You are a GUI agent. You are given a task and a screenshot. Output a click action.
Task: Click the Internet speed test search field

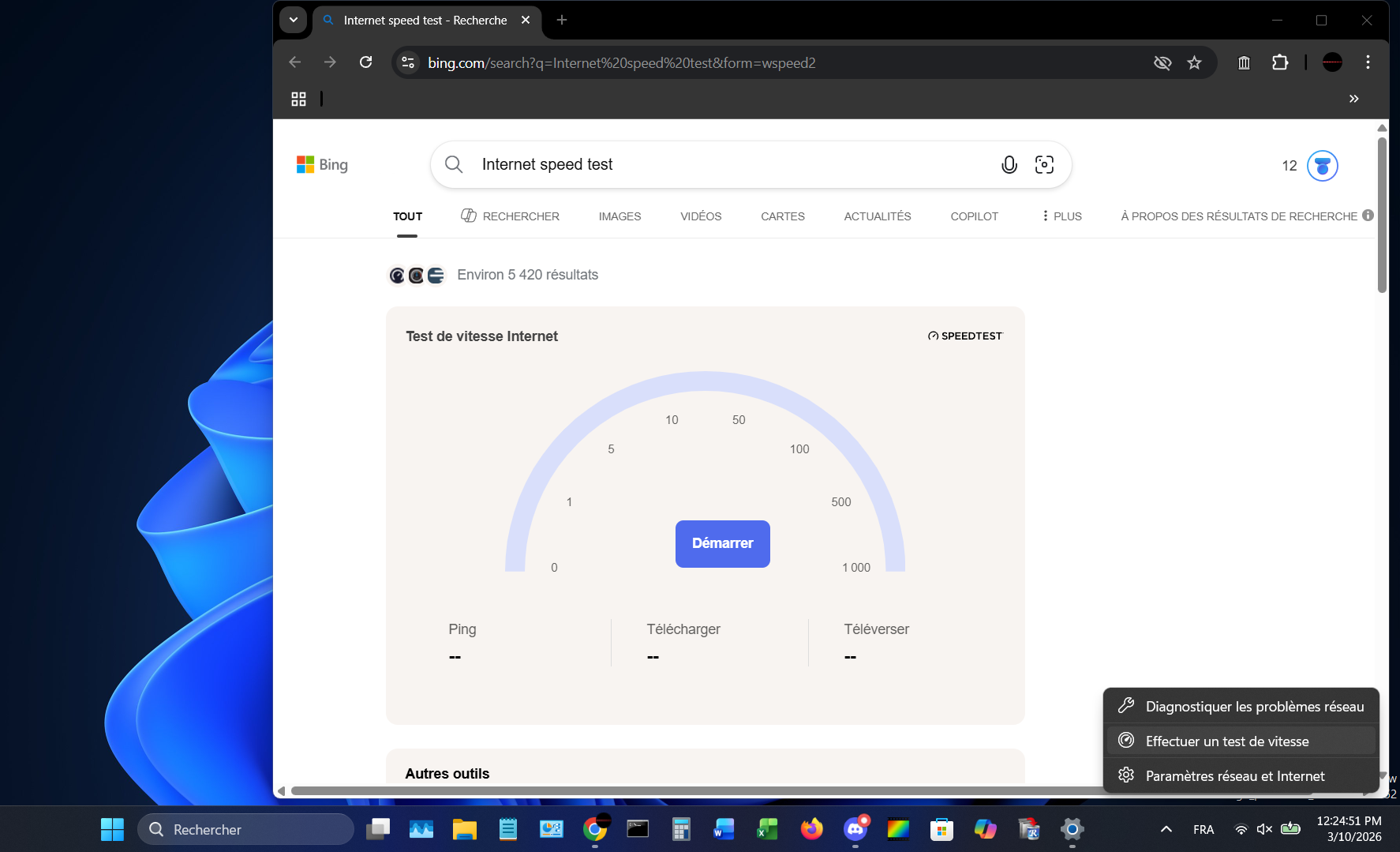click(726, 164)
